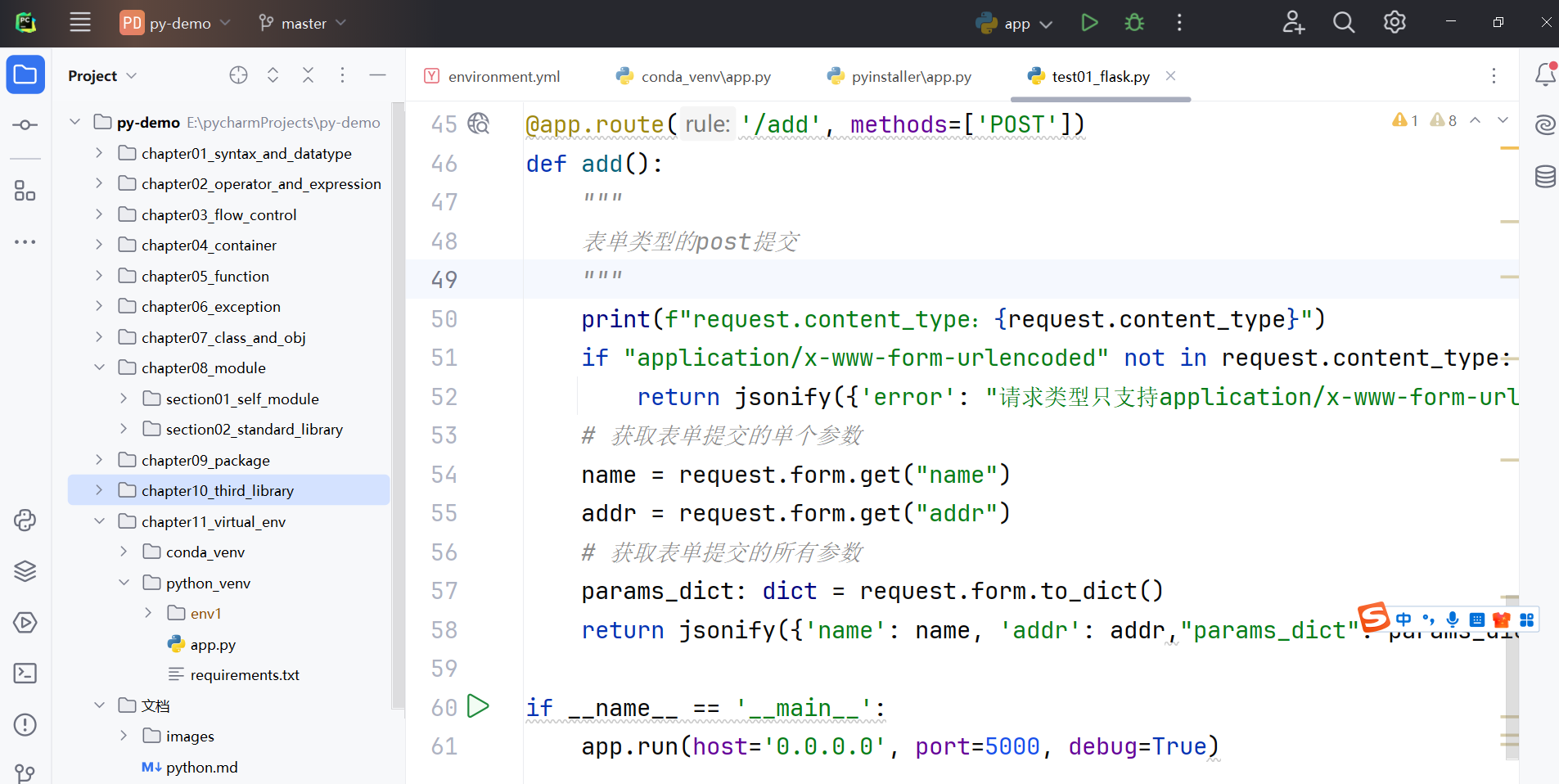Open the Python Packages layers icon
The height and width of the screenshot is (784, 1559).
pyautogui.click(x=25, y=571)
